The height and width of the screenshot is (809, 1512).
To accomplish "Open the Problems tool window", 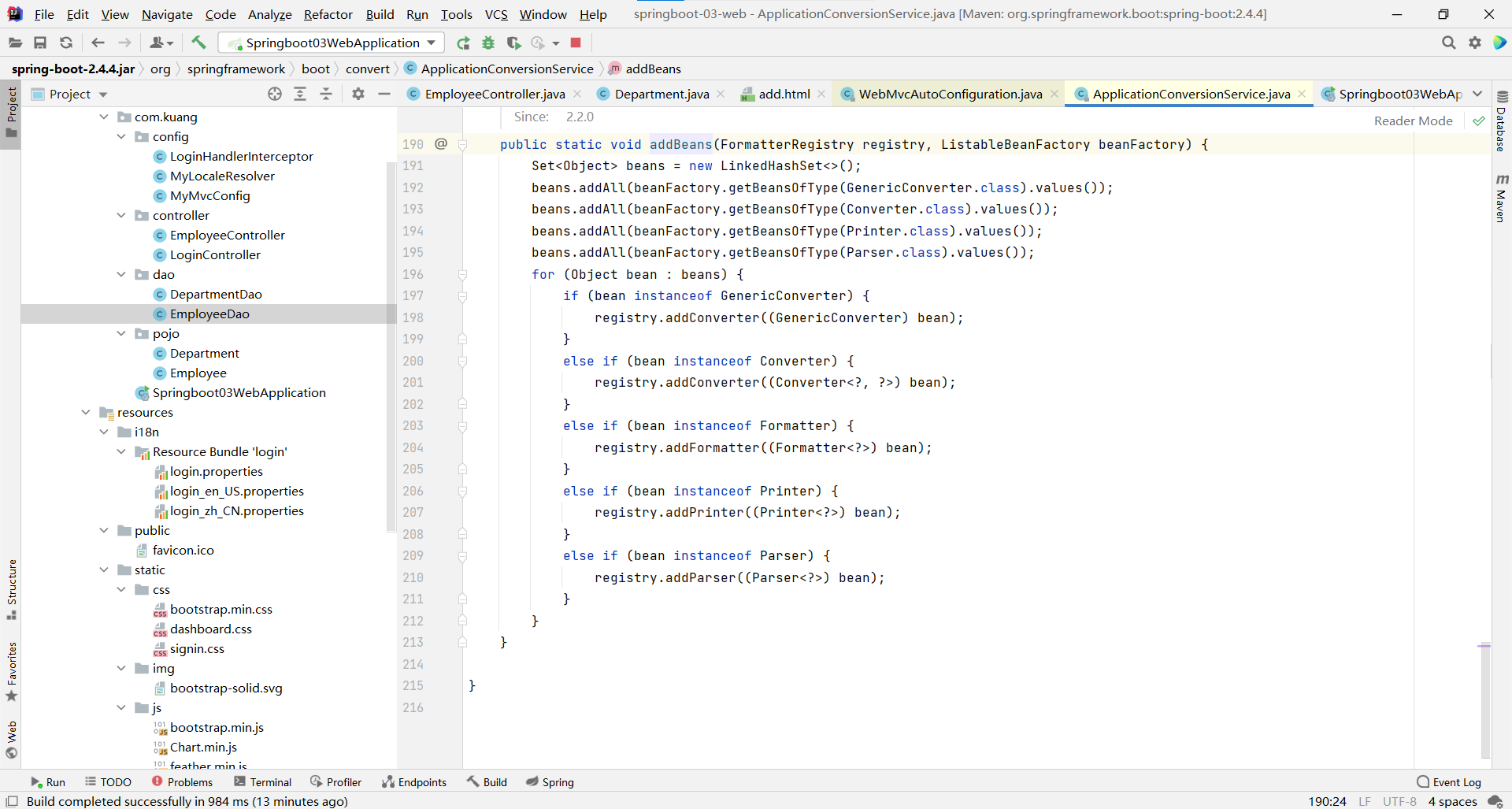I will click(182, 782).
